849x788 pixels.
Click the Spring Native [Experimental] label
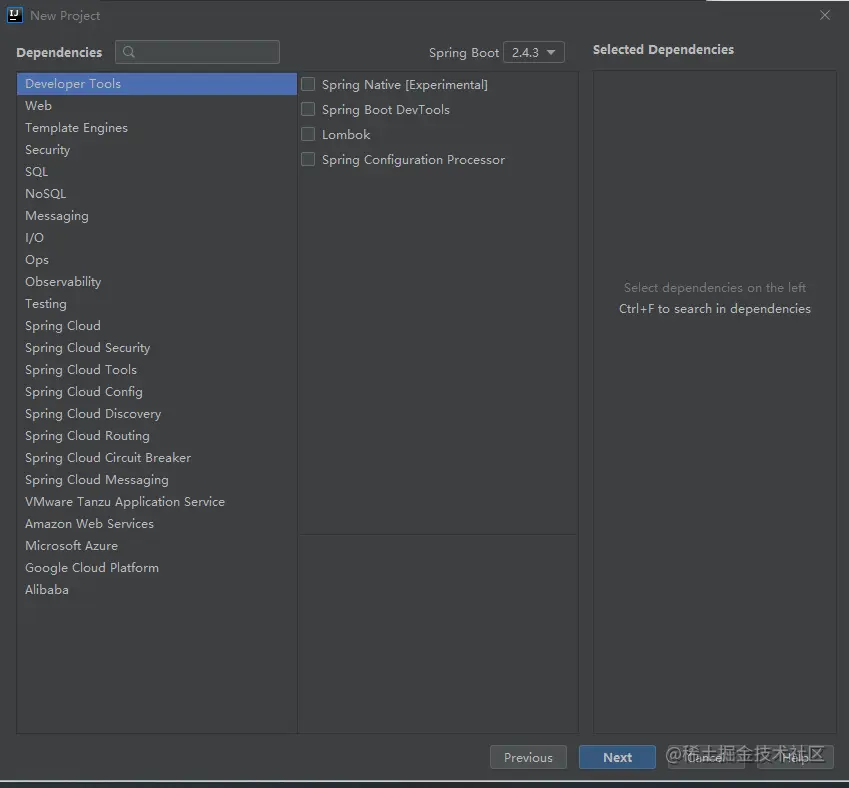click(x=404, y=84)
